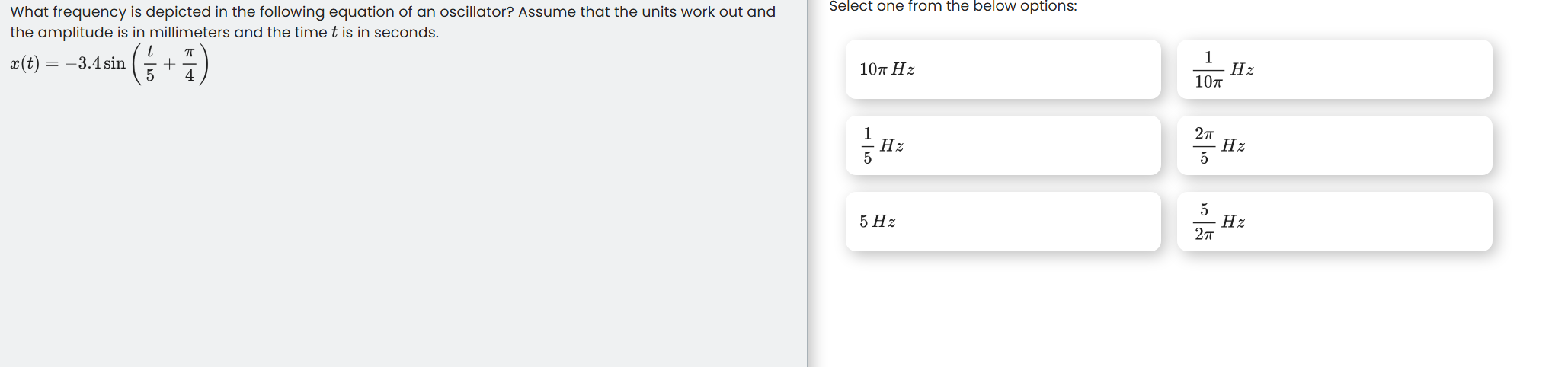The width and height of the screenshot is (1568, 367).
Task: Click the italic t variable in the question text
Action: [x=334, y=33]
